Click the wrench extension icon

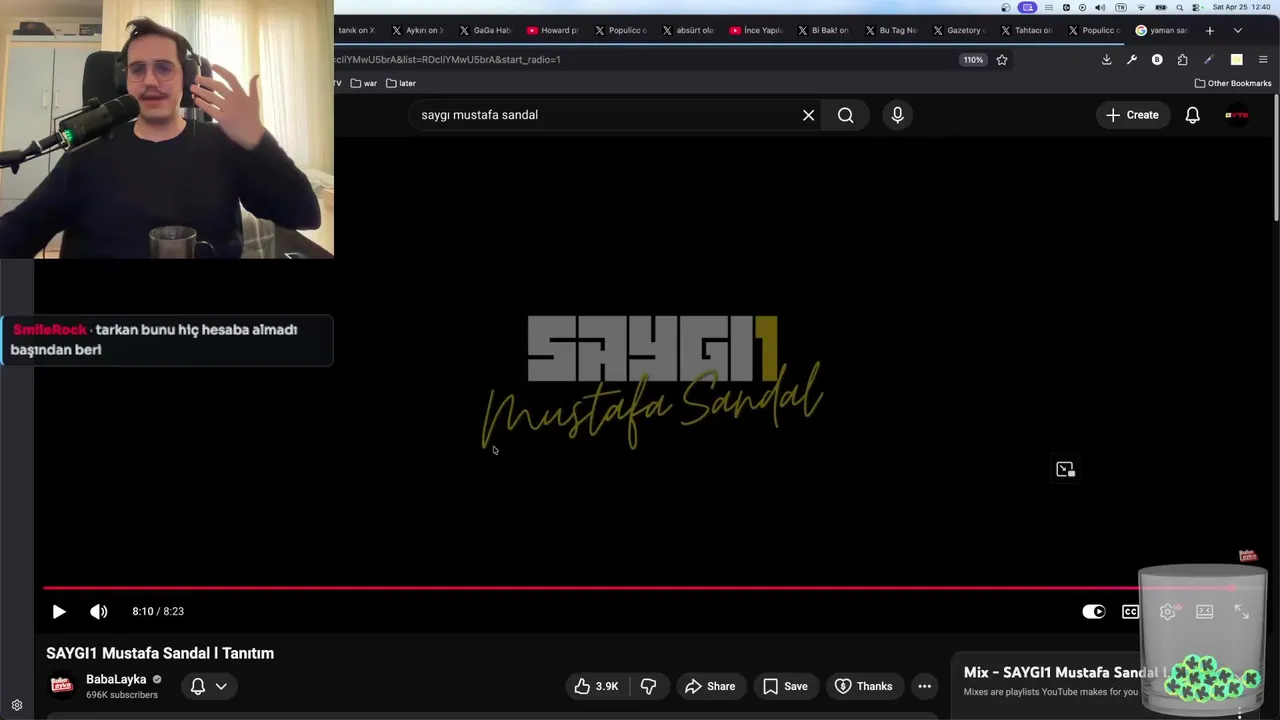(1132, 60)
